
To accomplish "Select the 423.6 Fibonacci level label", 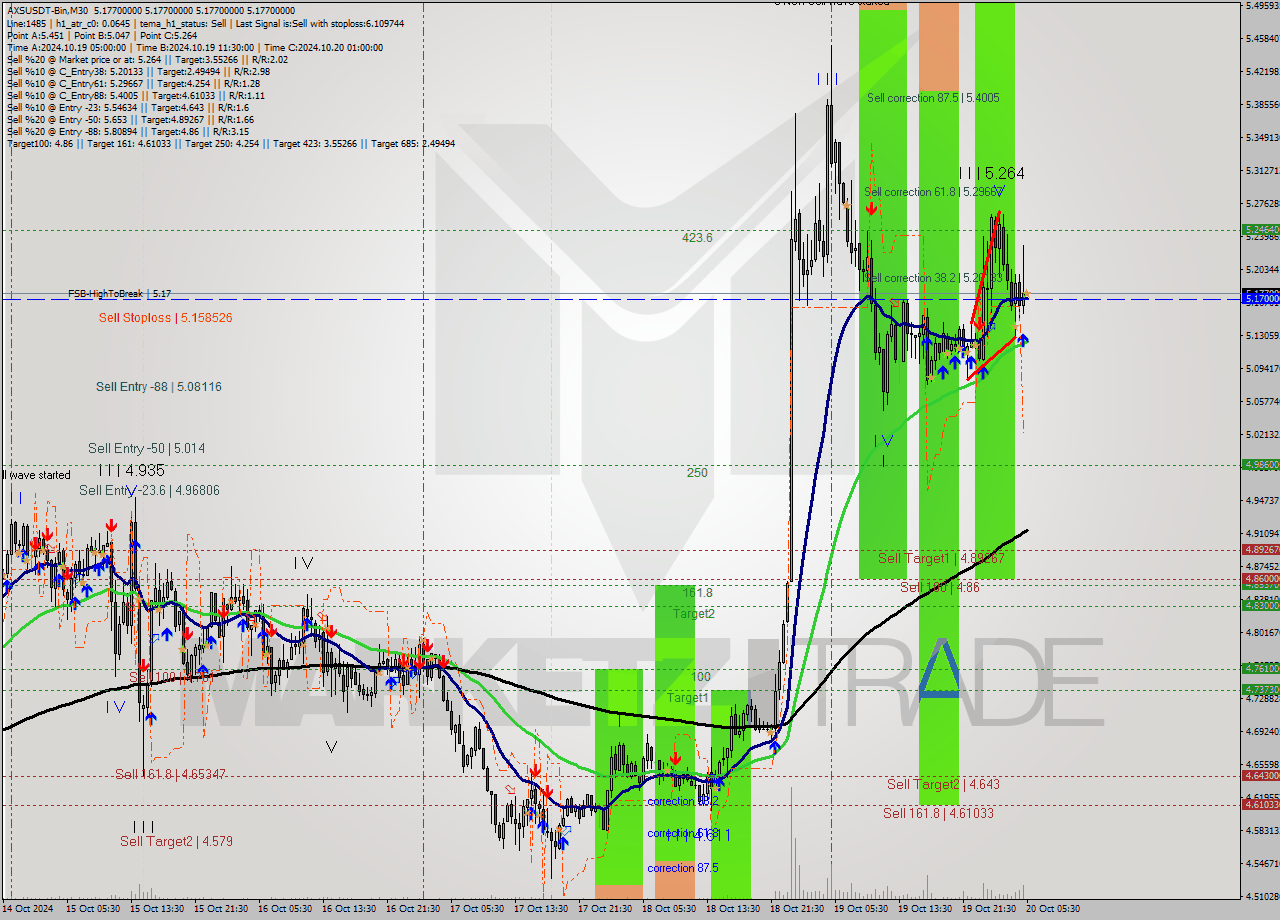I will click(697, 238).
